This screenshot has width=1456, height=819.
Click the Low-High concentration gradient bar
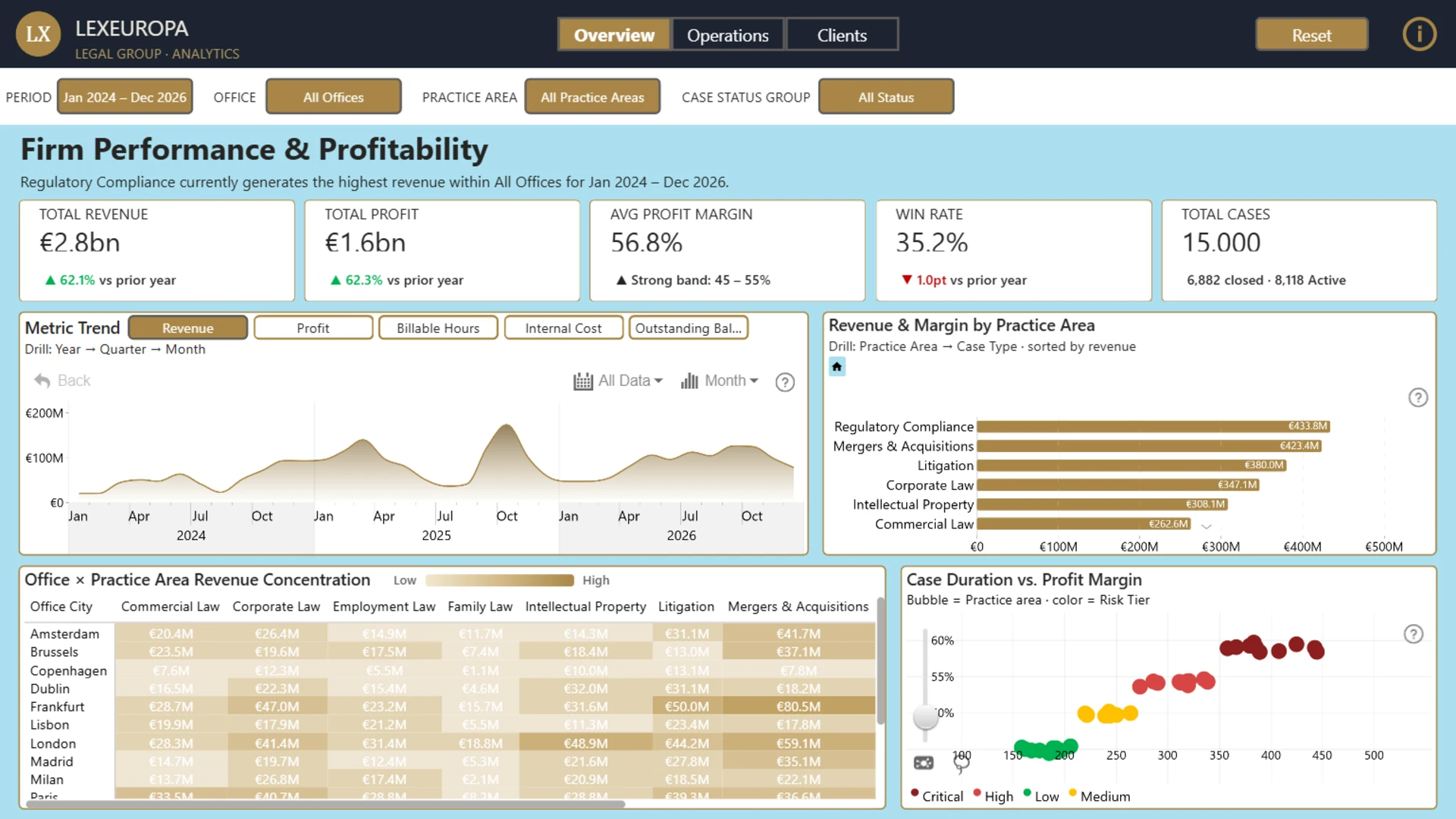[x=500, y=580]
